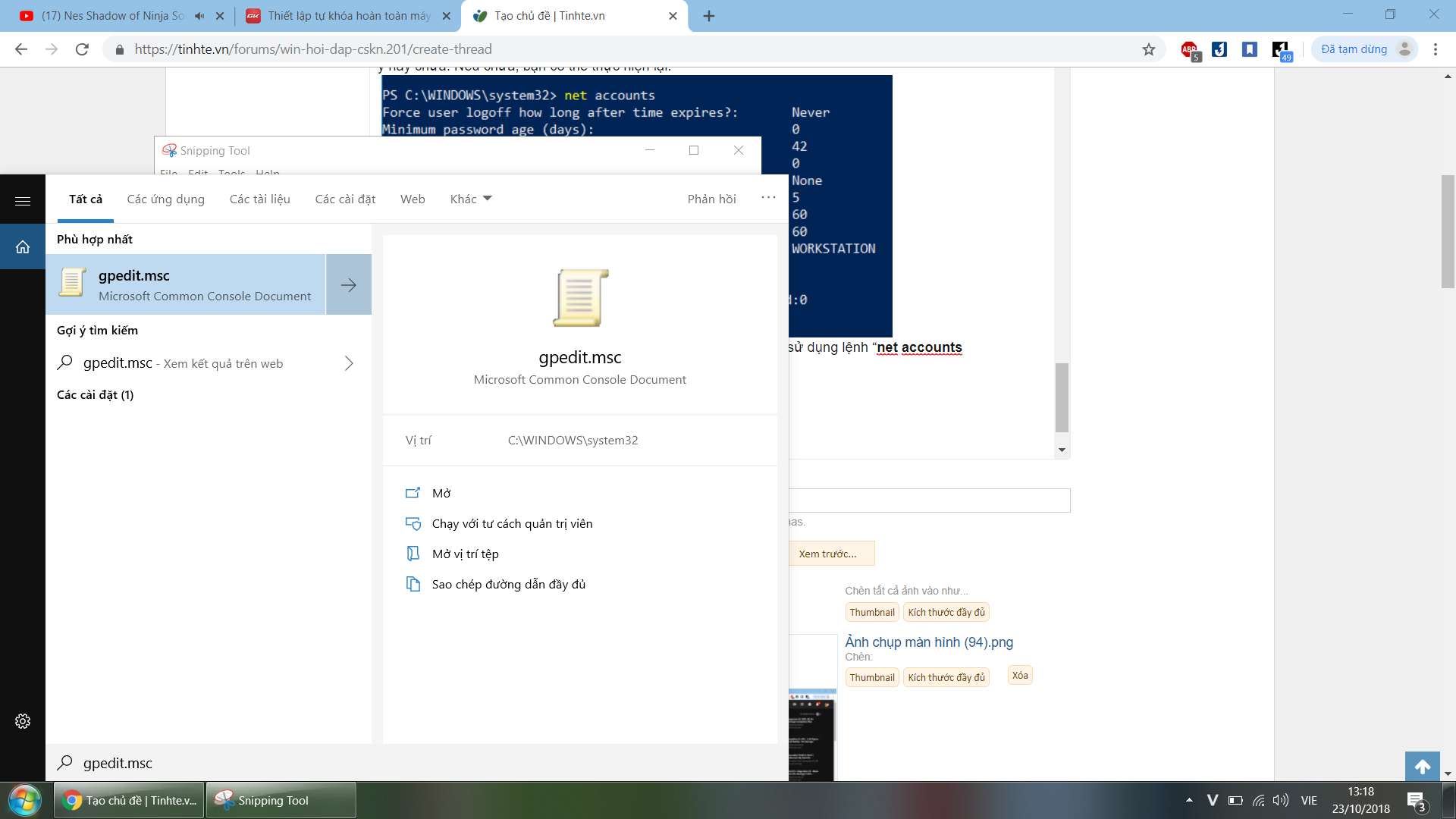The image size is (1456, 819).
Task: Click the address bar URL
Action: coord(313,49)
